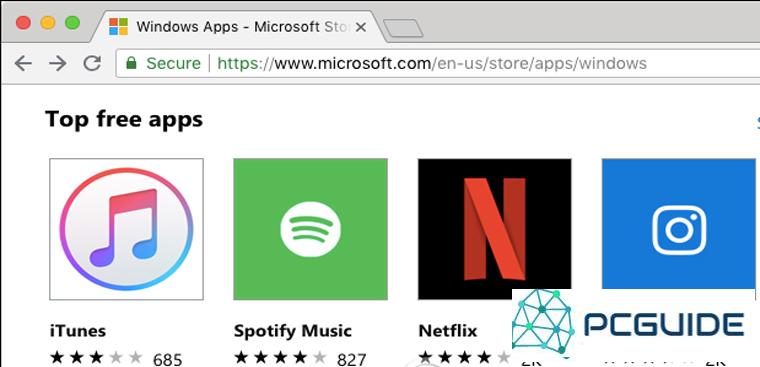The width and height of the screenshot is (760, 367).
Task: Click the Microsoft logo favicon on the tab
Action: (x=118, y=27)
